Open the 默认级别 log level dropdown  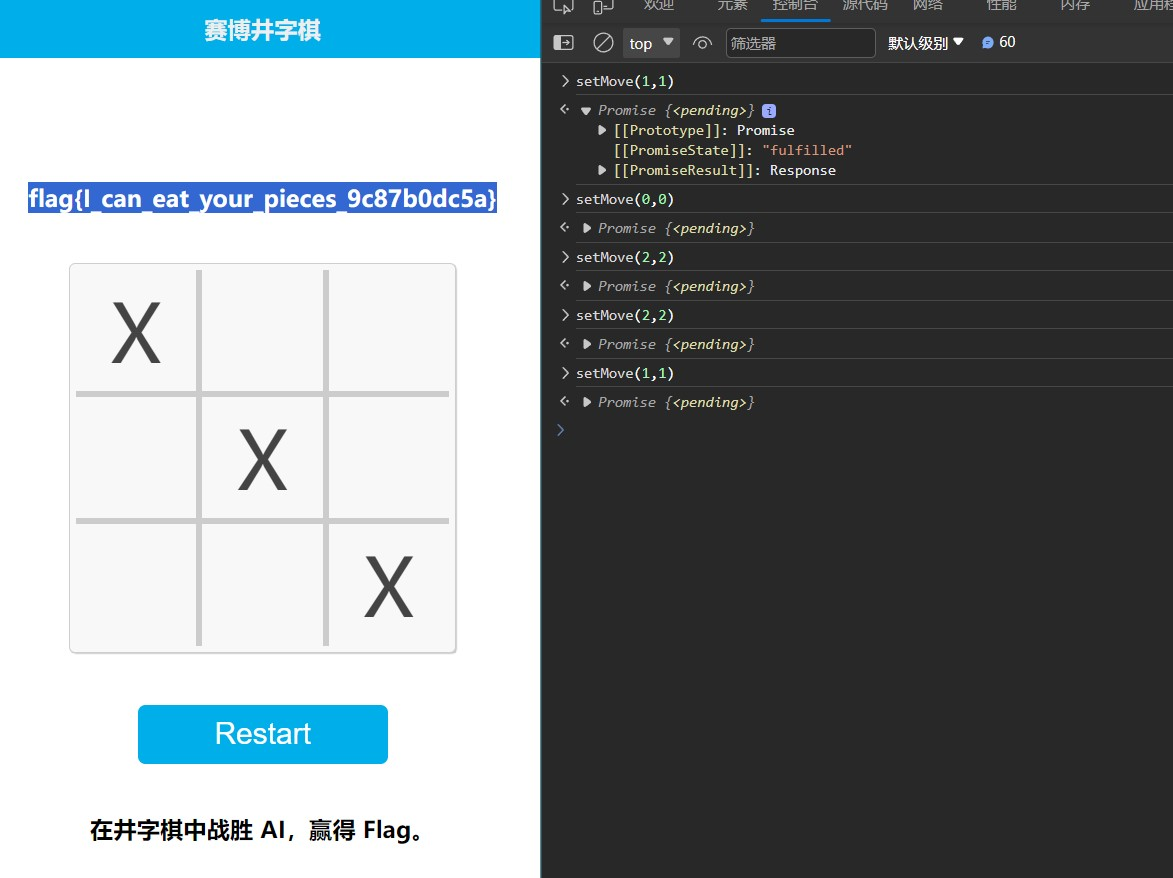pyautogui.click(x=925, y=43)
